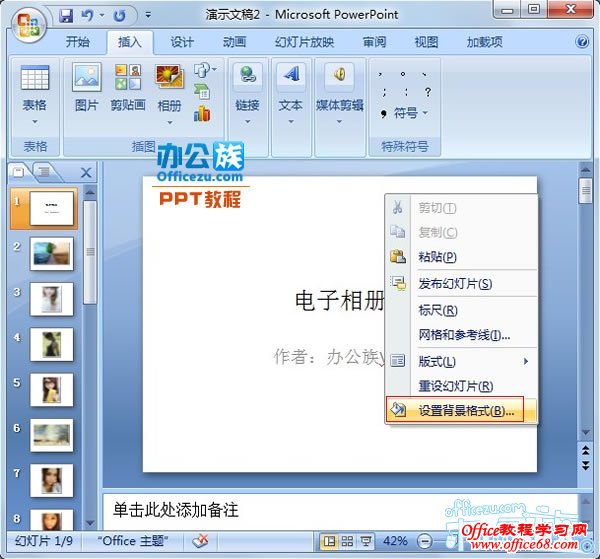This screenshot has width=600, height=559.
Task: Switch to the 开始 ribbon tab
Action: coord(77,42)
